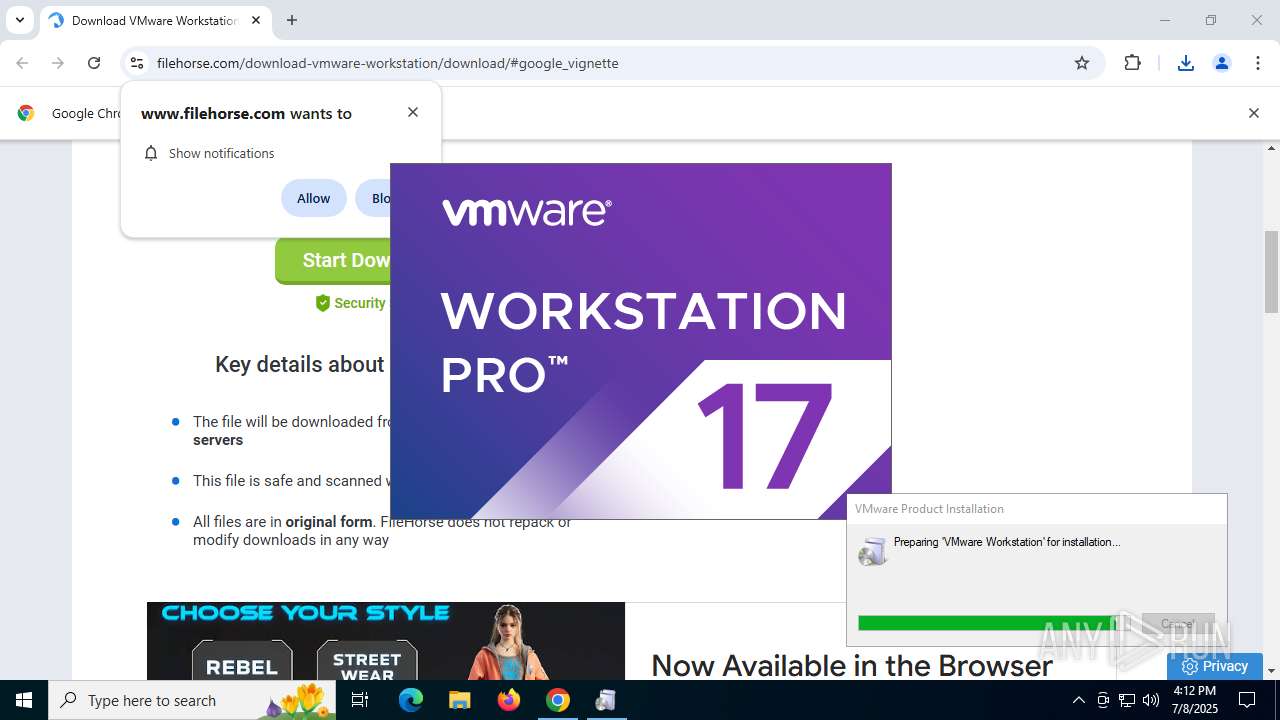Close the Download VMware Workstation tab
The height and width of the screenshot is (720, 1280).
tap(256, 20)
